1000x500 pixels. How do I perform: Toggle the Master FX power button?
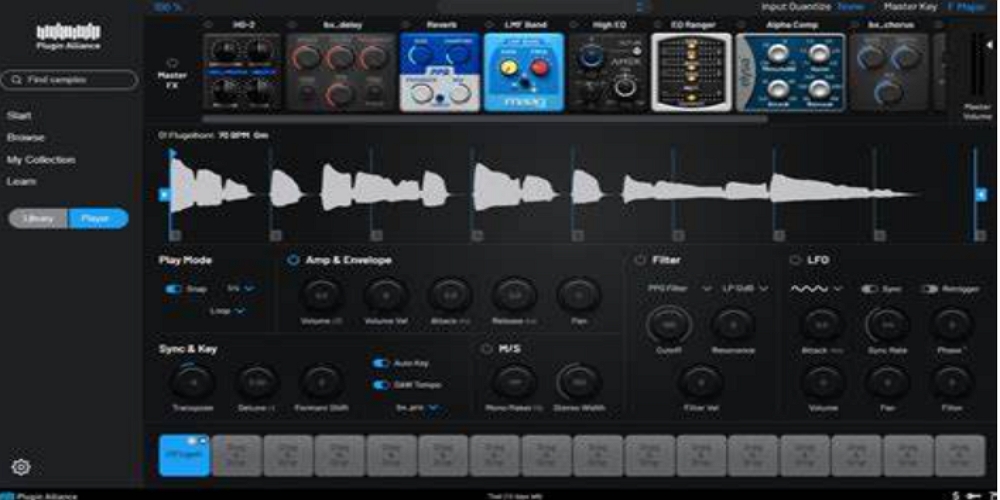click(x=172, y=63)
